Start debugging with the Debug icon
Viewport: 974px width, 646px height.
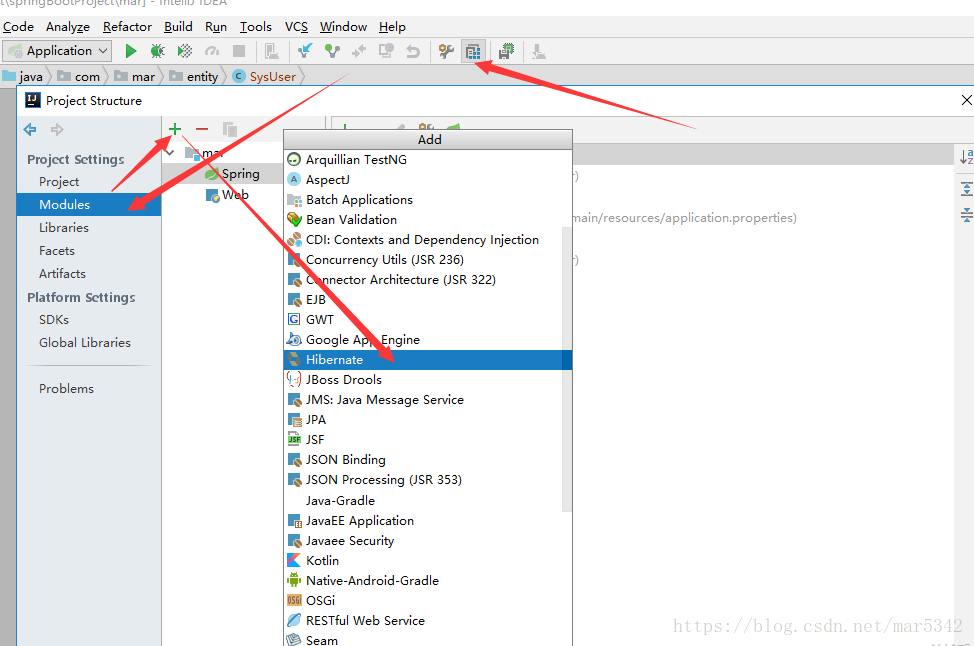(x=157, y=51)
